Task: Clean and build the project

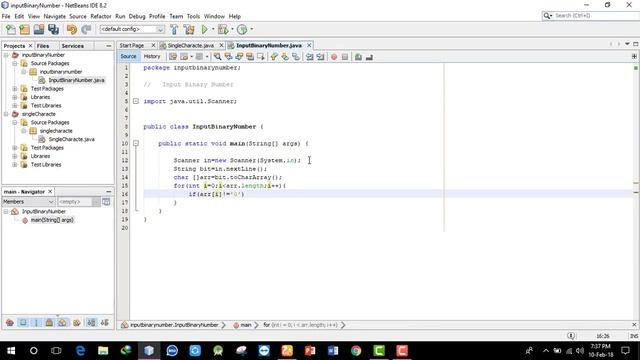Action: 189,29
